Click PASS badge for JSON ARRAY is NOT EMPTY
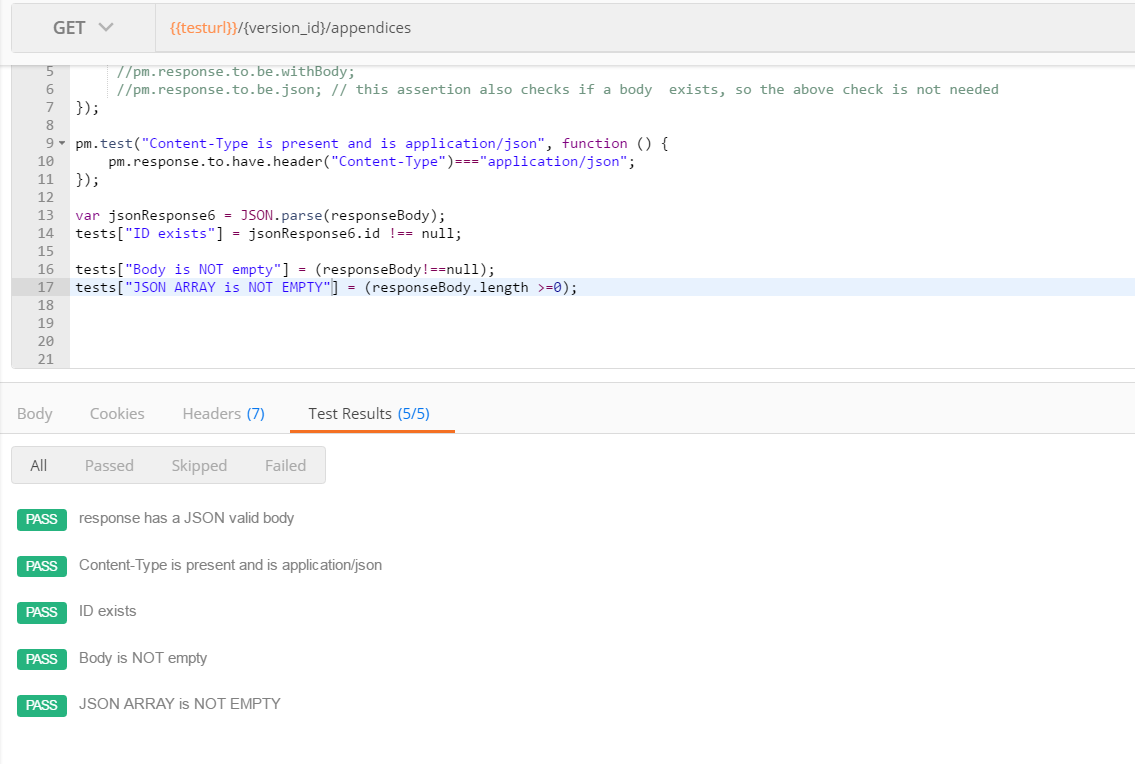 [x=41, y=705]
